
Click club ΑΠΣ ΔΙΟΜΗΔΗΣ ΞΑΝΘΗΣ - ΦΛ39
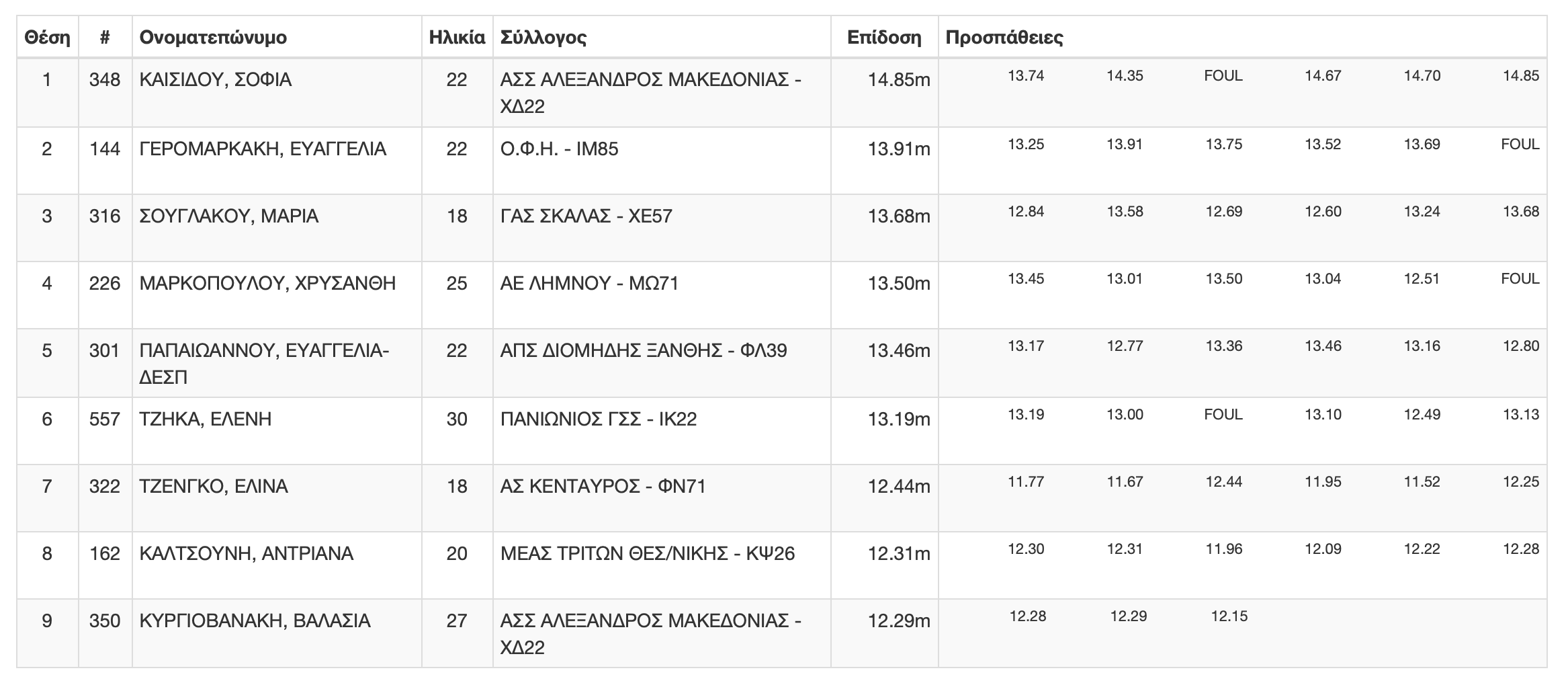(x=644, y=350)
